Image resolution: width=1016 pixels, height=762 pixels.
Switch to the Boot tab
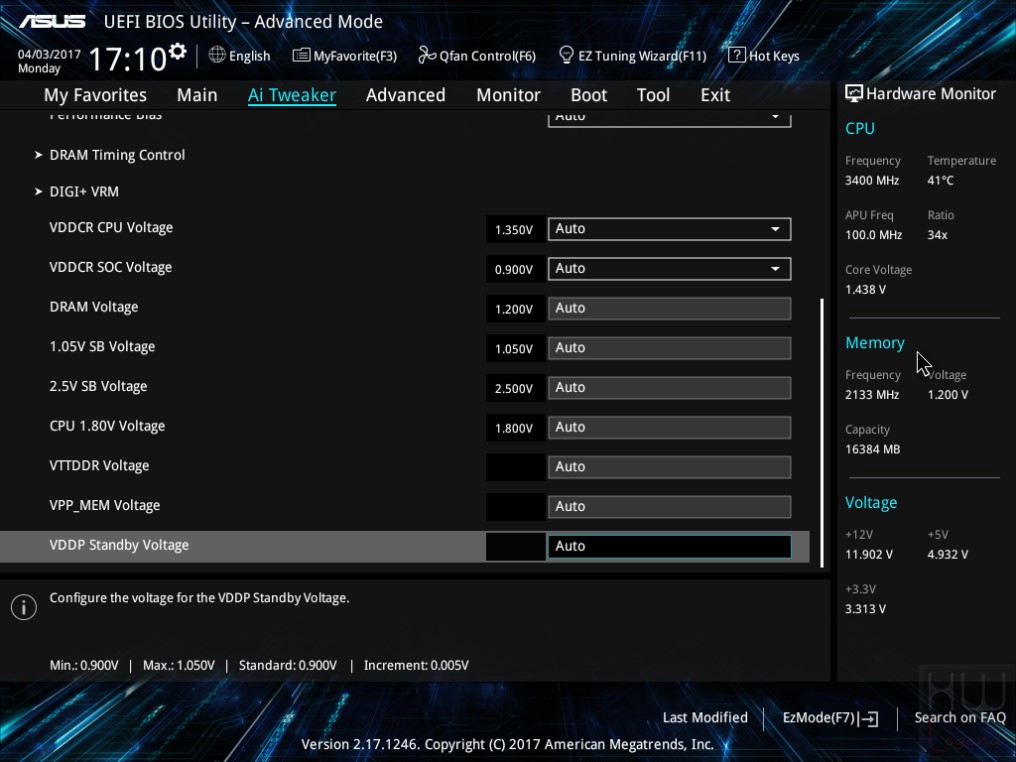pos(588,95)
